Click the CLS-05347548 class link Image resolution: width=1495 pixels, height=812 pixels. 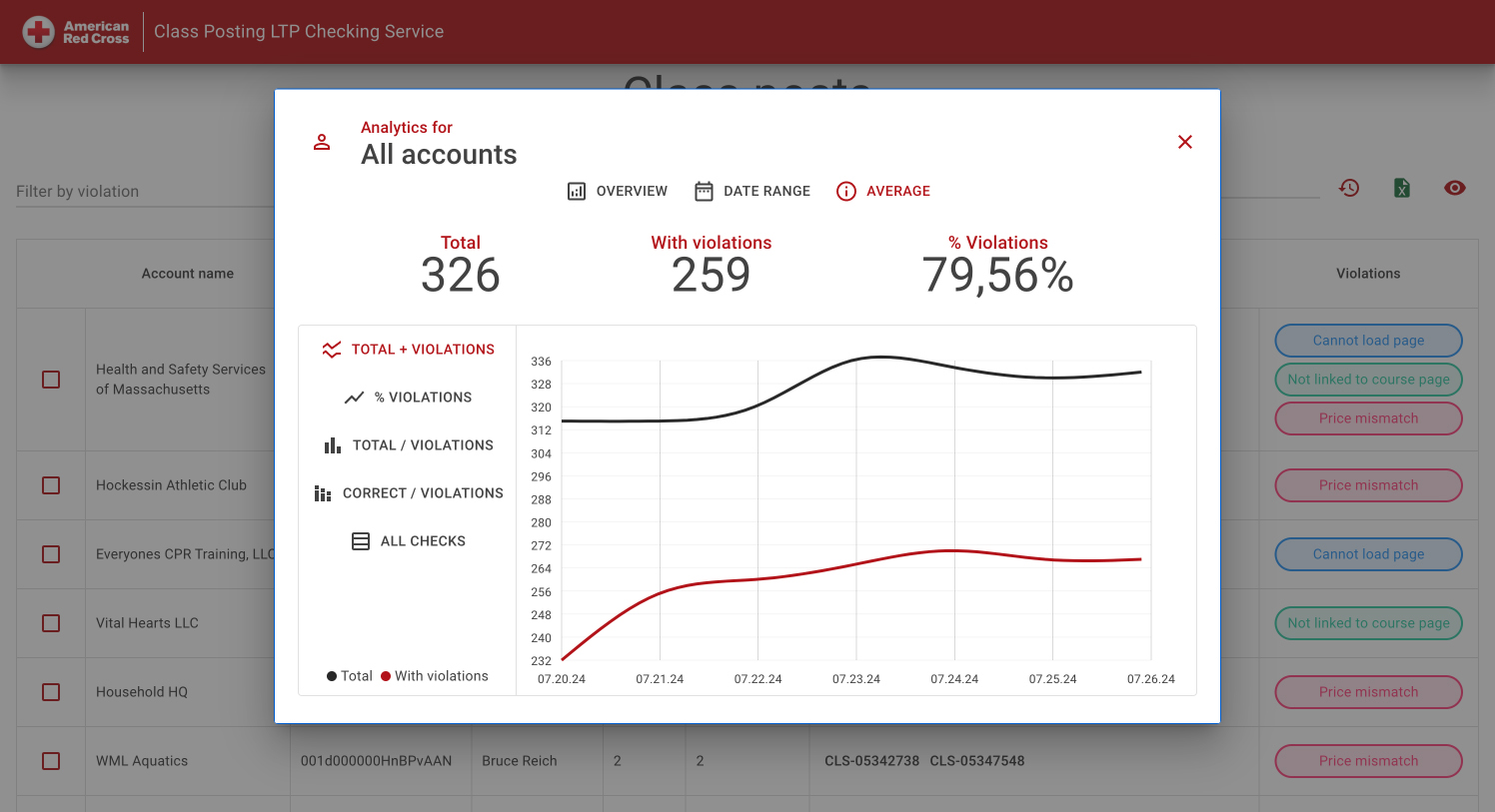(x=977, y=761)
